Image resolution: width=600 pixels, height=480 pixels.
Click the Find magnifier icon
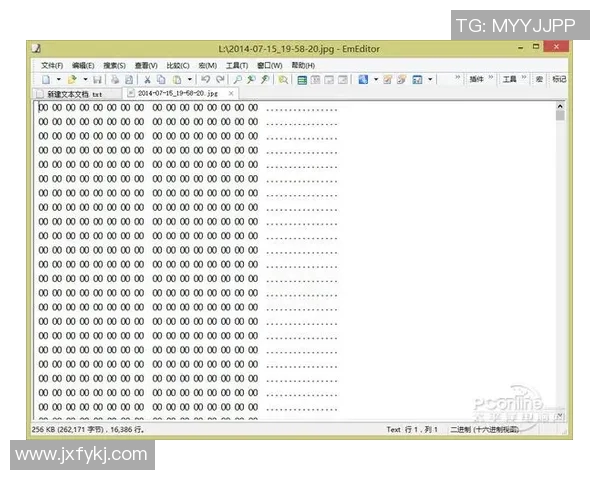coord(237,79)
